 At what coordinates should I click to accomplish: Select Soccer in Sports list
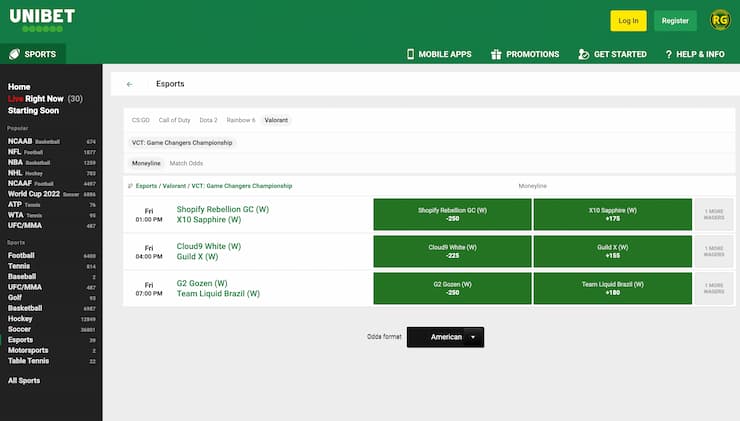pos(51,329)
